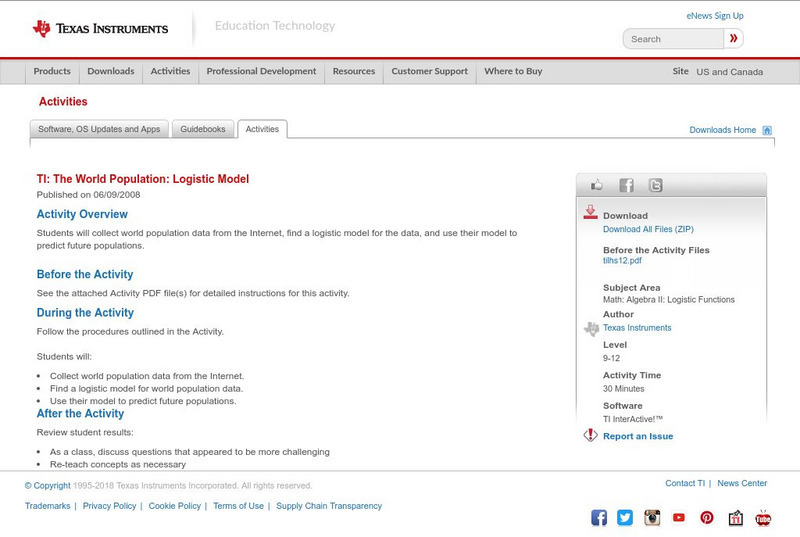Open Supply Chain Transparency link
Viewport: 800px width, 537px height.
point(329,506)
